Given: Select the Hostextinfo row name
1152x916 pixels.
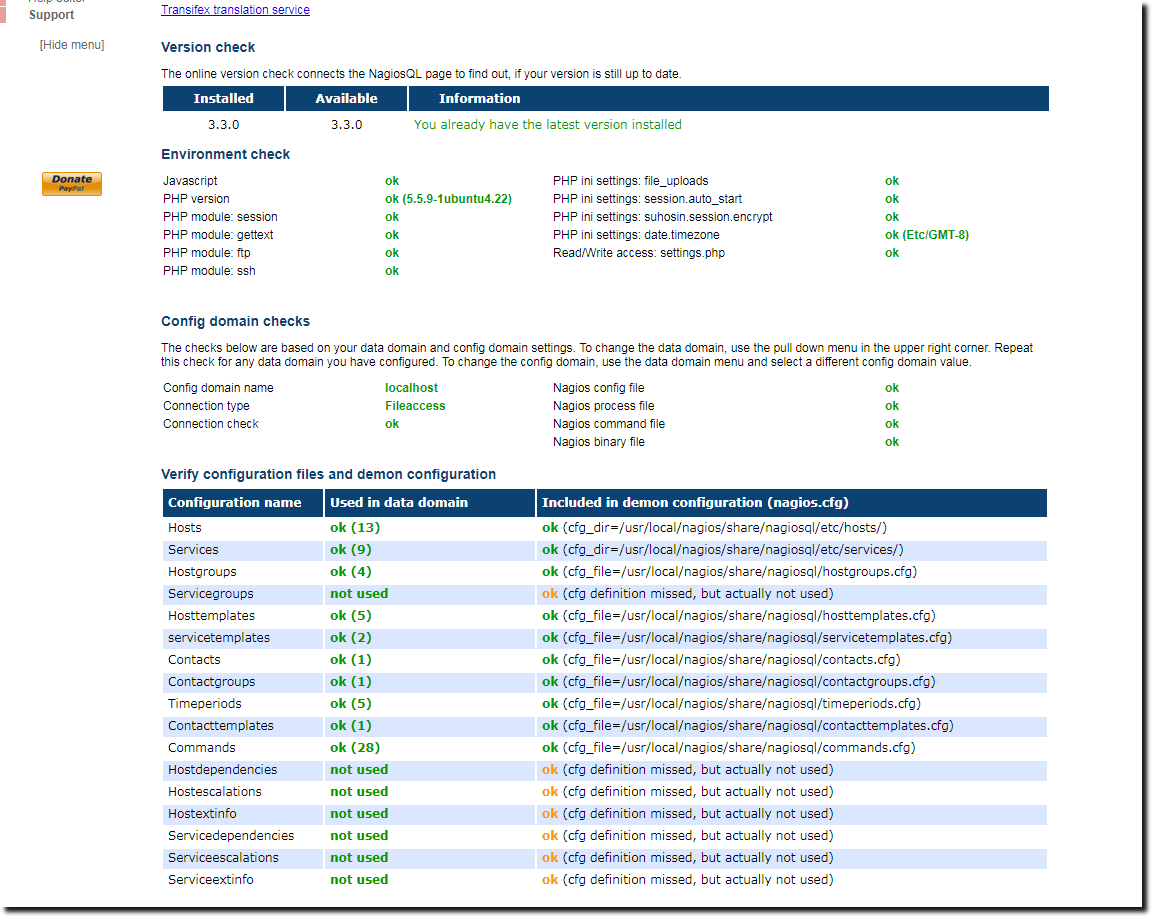Looking at the screenshot, I should [x=202, y=814].
